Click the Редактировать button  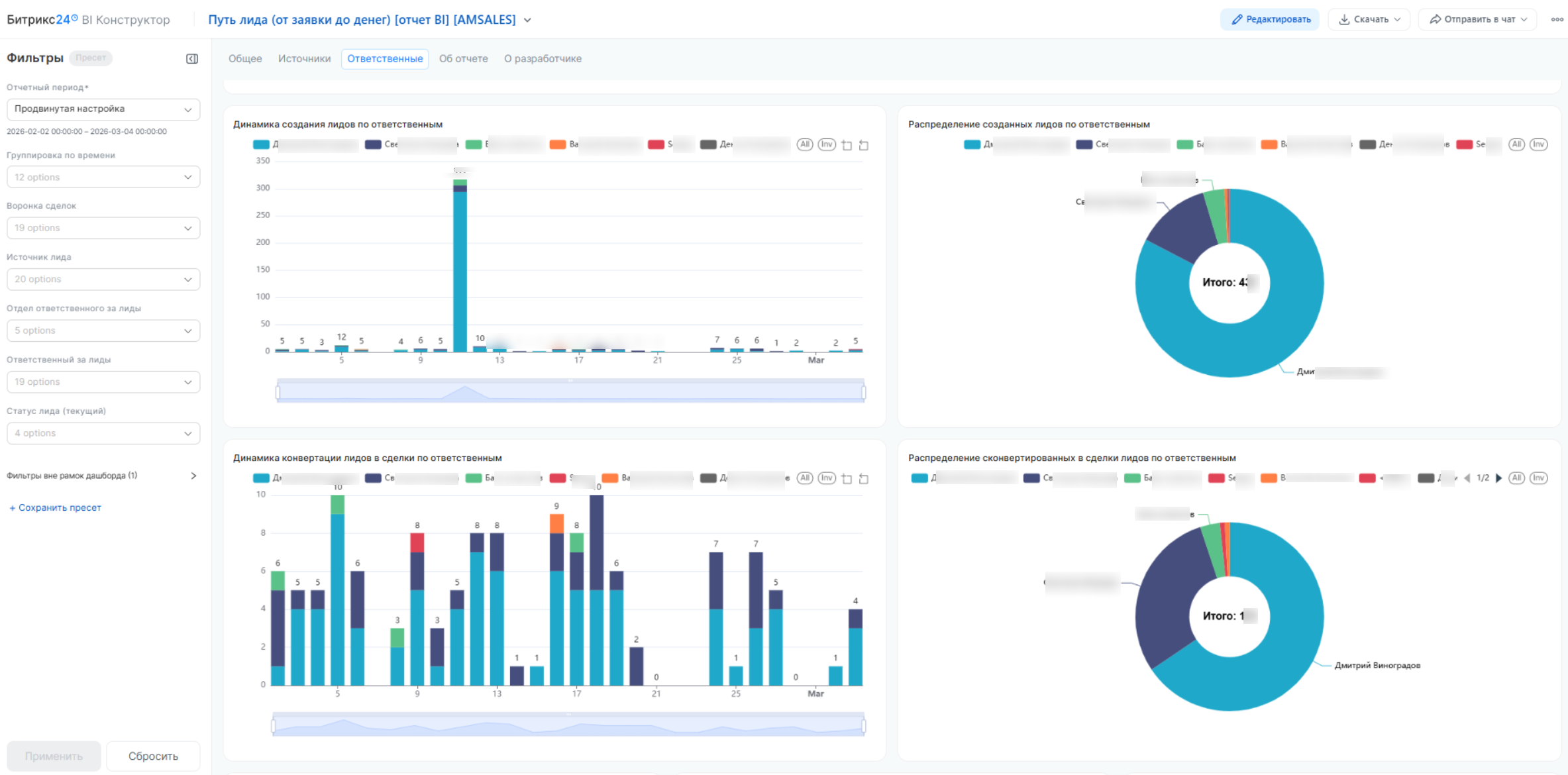click(x=1270, y=19)
